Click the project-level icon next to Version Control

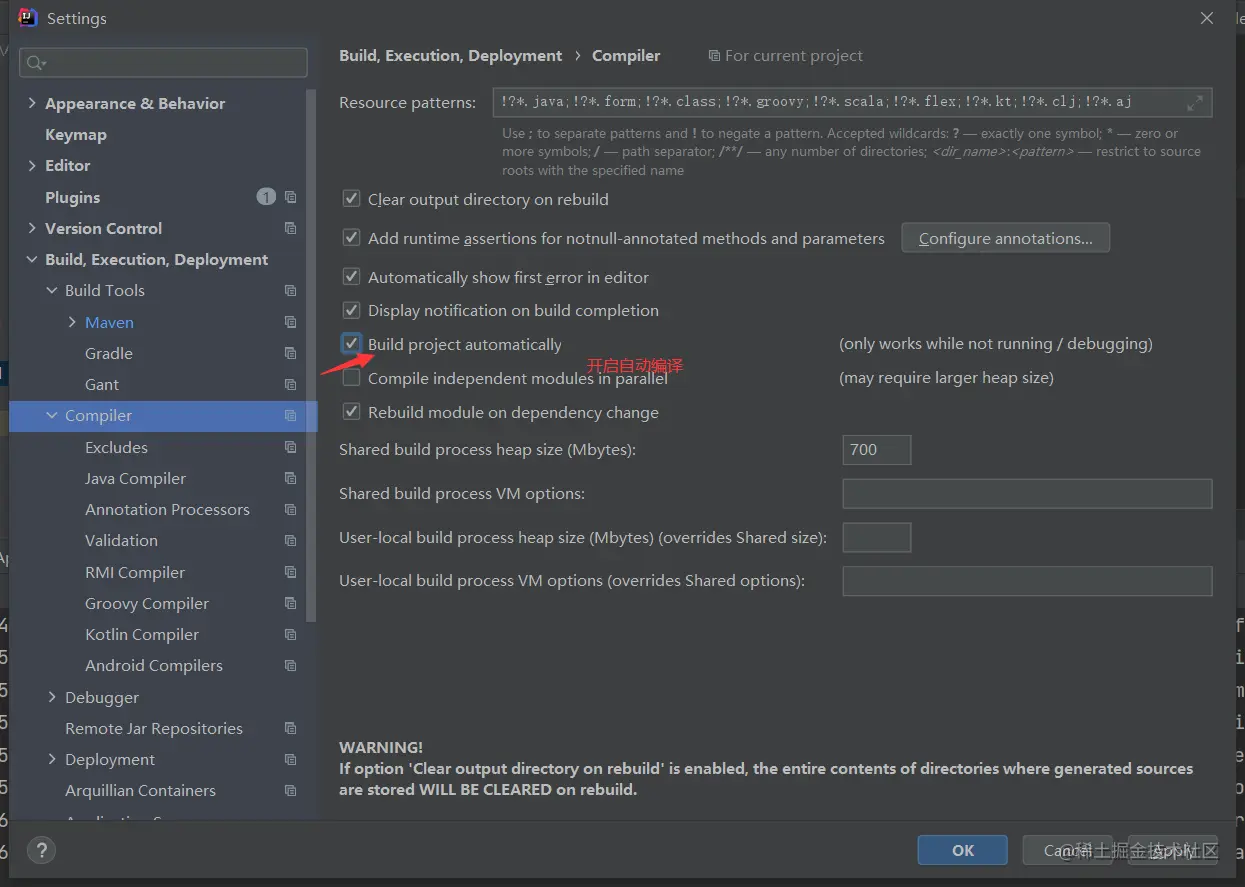click(290, 228)
